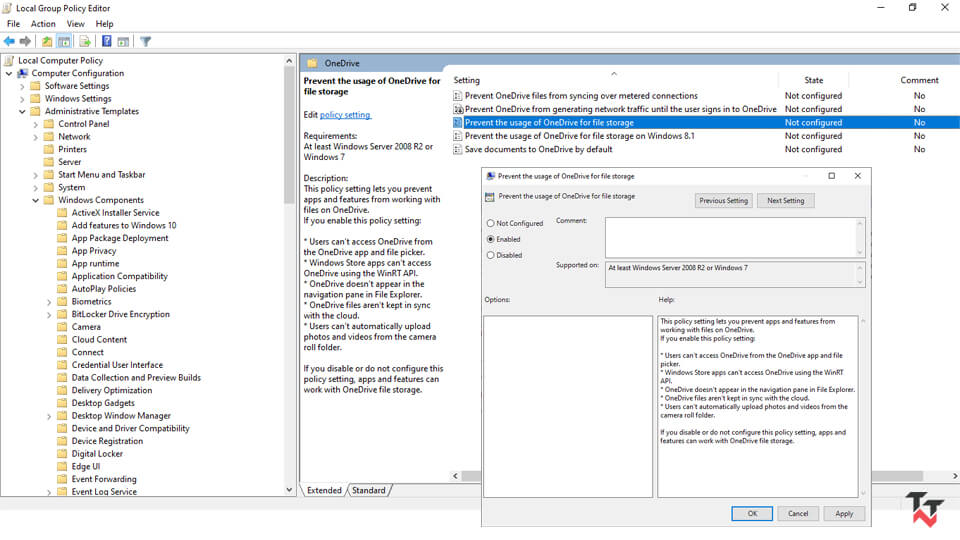
Task: Click the Back arrow toolbar icon
Action: click(x=9, y=41)
